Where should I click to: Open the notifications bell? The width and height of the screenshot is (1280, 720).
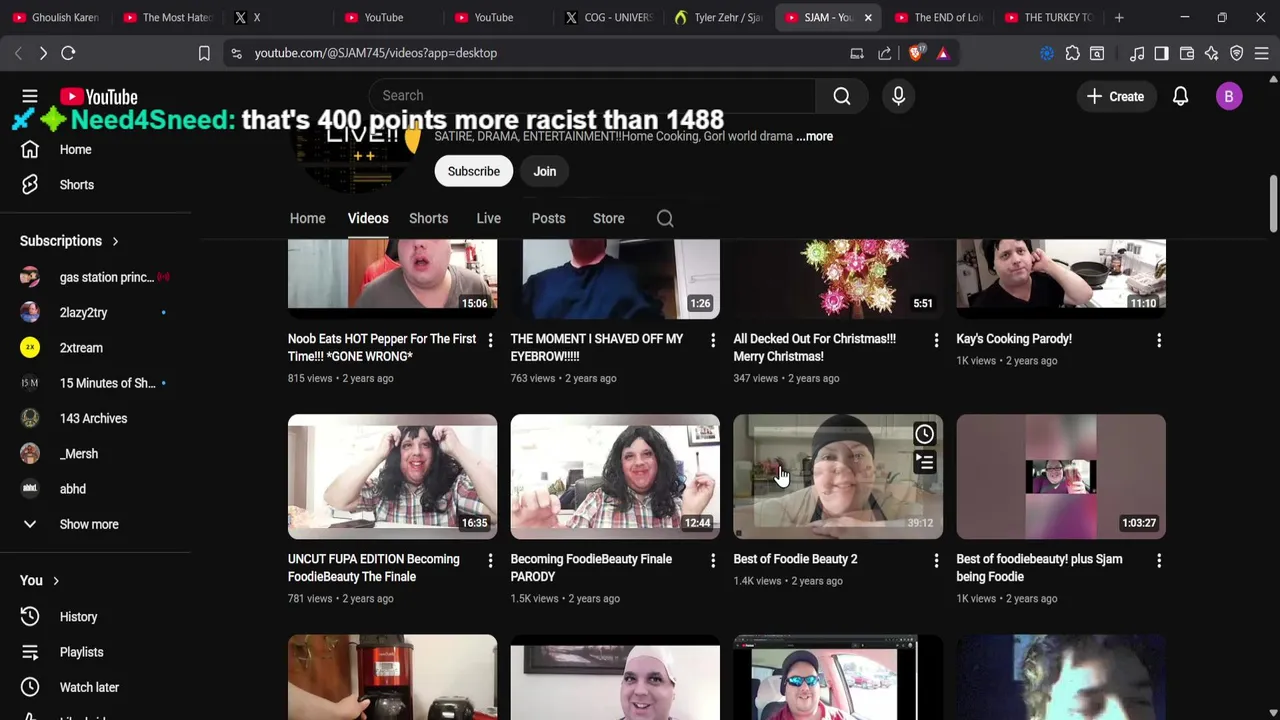[1180, 97]
